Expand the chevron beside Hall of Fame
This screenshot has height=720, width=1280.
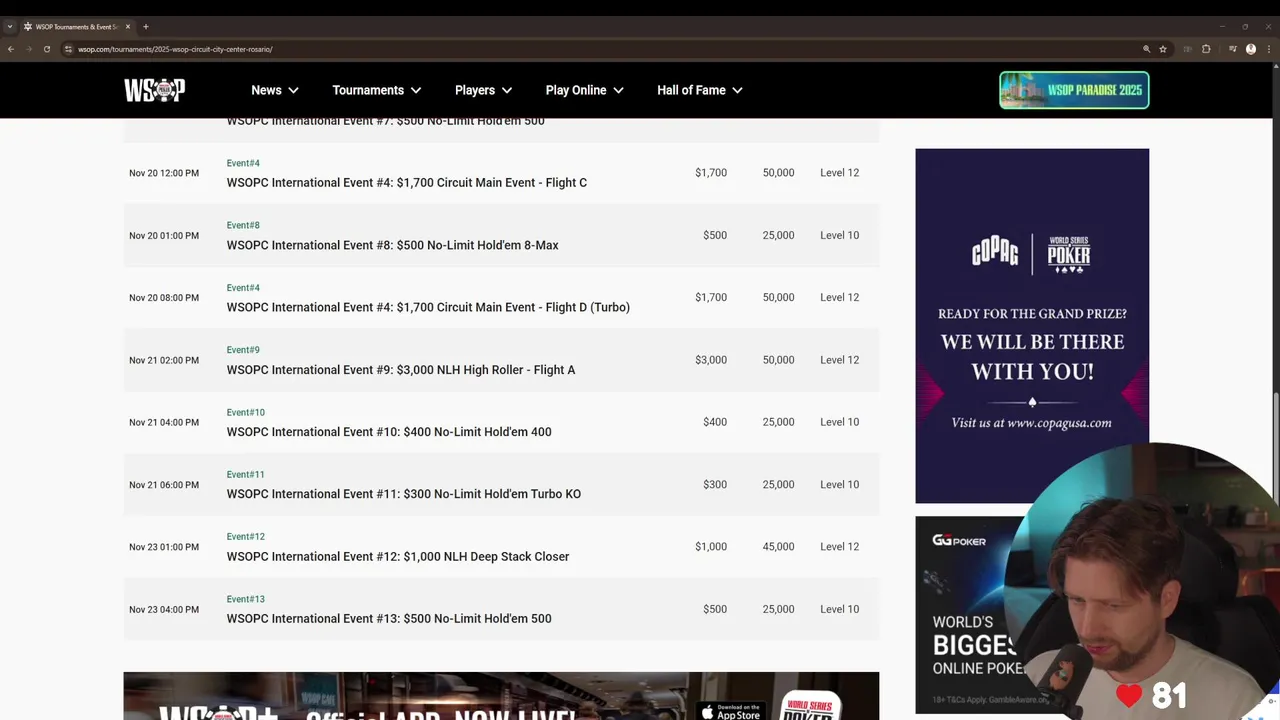click(737, 90)
